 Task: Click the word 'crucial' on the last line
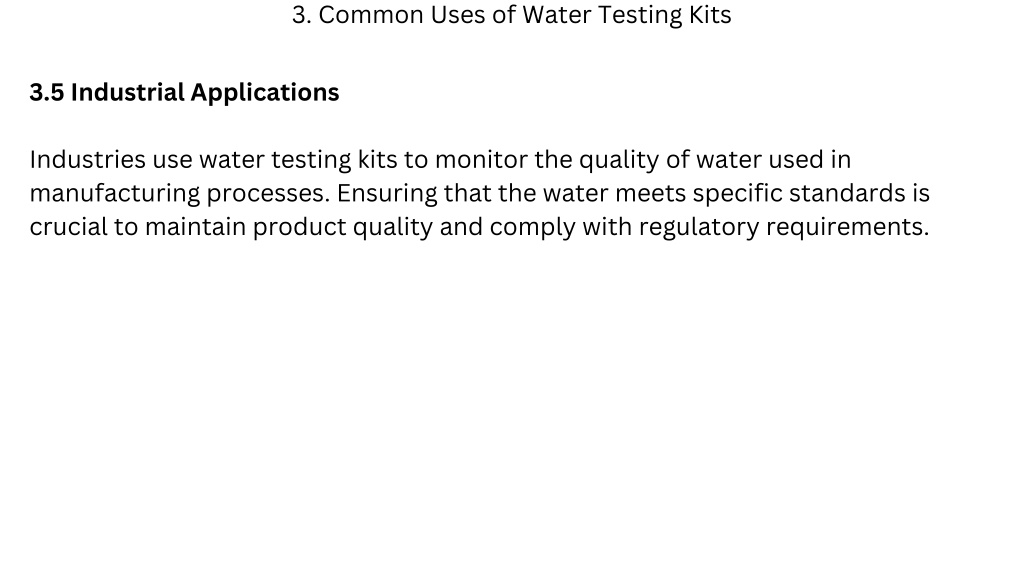click(x=68, y=227)
